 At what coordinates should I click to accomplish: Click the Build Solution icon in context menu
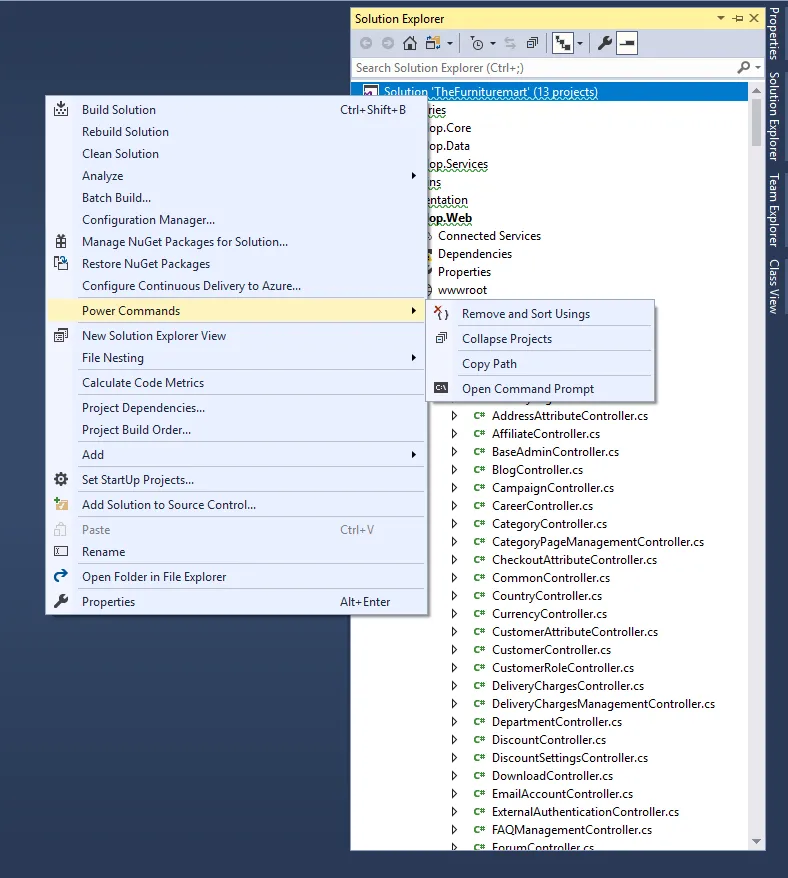[x=60, y=109]
